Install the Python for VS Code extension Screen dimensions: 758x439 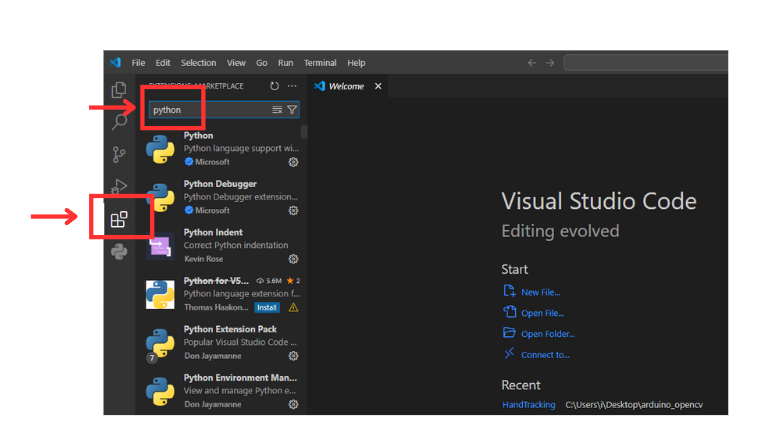[267, 307]
